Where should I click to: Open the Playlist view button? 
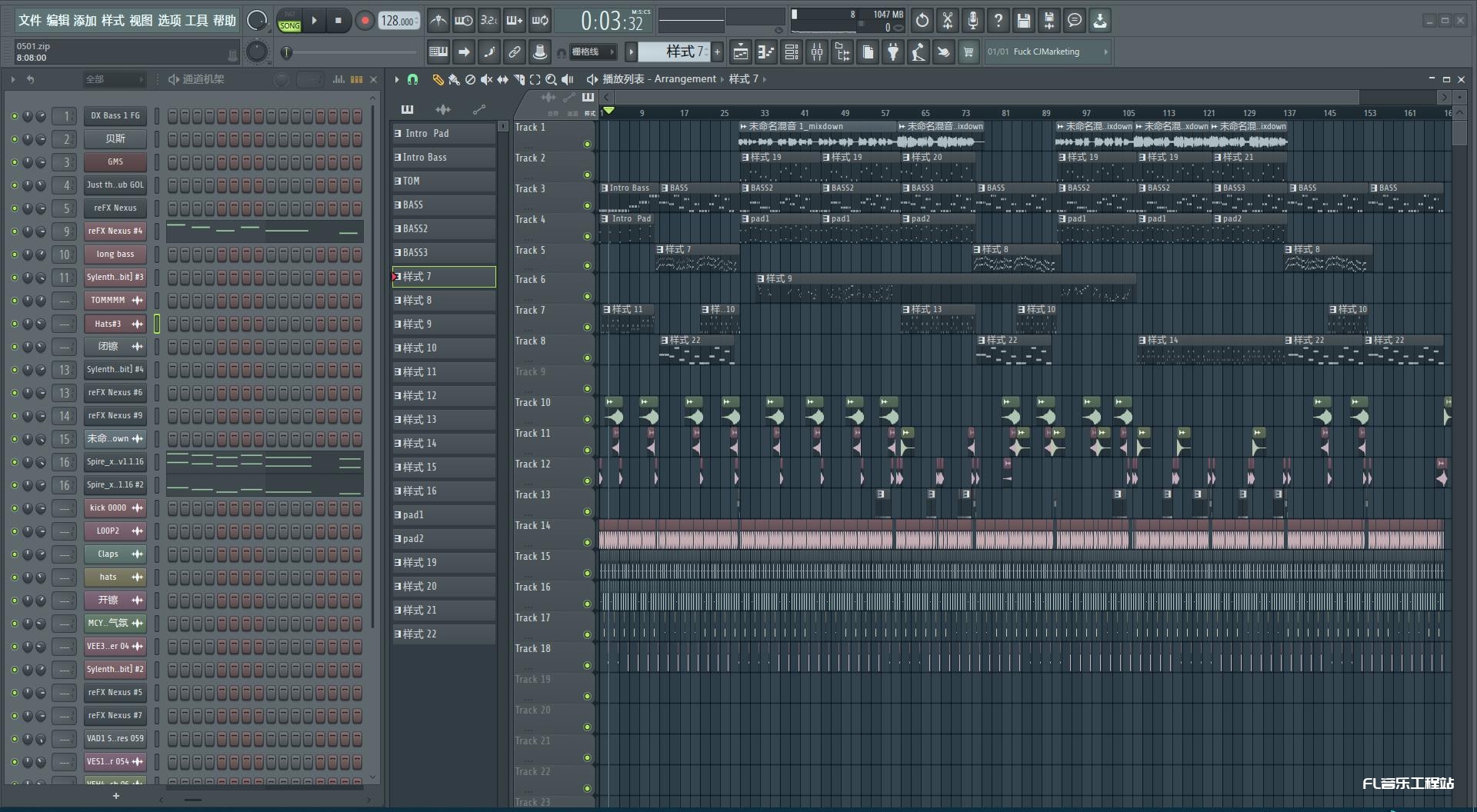(x=741, y=52)
